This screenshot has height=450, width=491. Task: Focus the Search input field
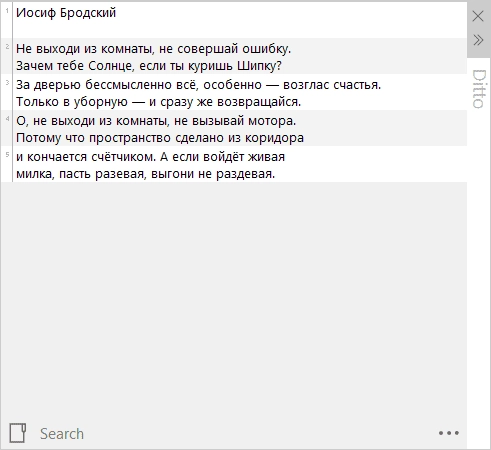(x=233, y=434)
